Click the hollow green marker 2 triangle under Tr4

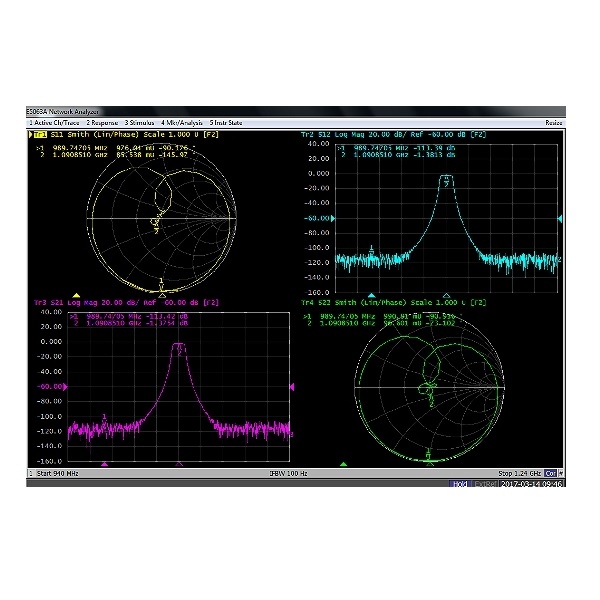pos(430,464)
